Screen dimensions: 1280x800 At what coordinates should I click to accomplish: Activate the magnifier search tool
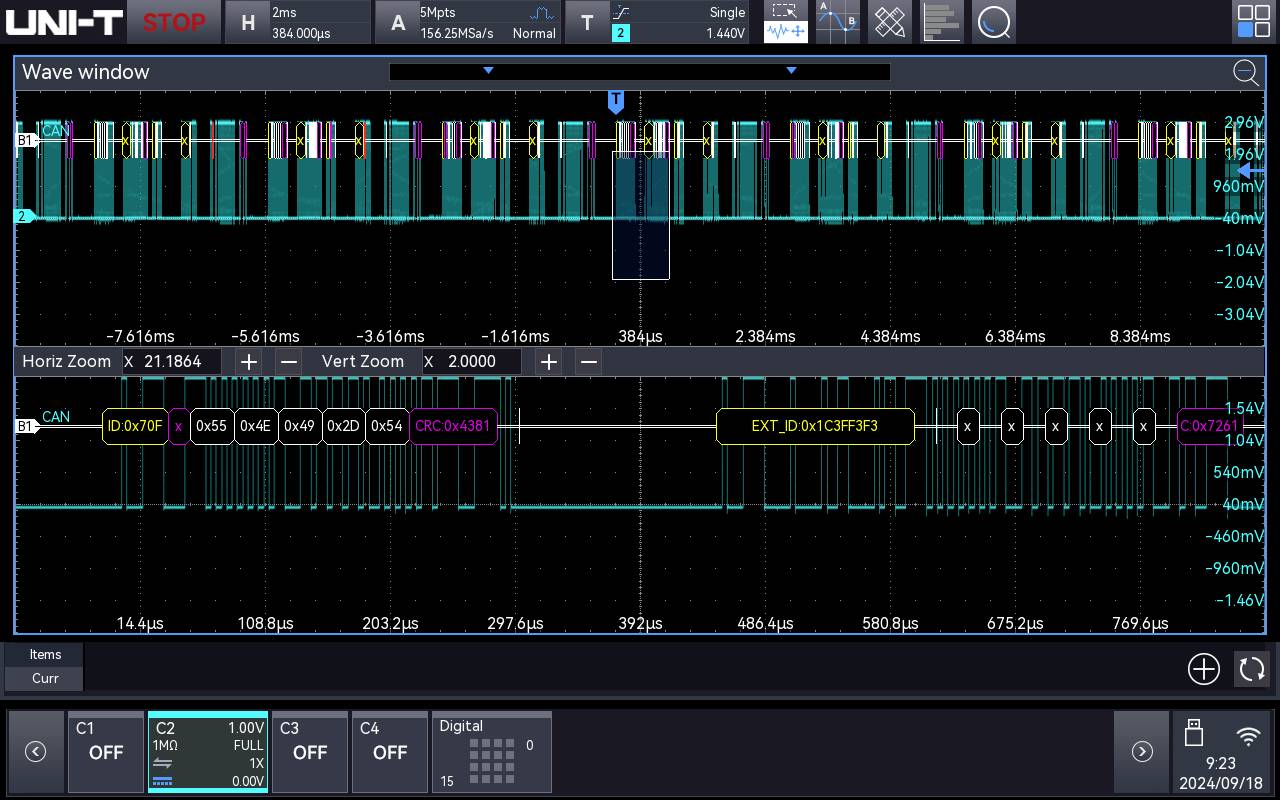coord(994,21)
